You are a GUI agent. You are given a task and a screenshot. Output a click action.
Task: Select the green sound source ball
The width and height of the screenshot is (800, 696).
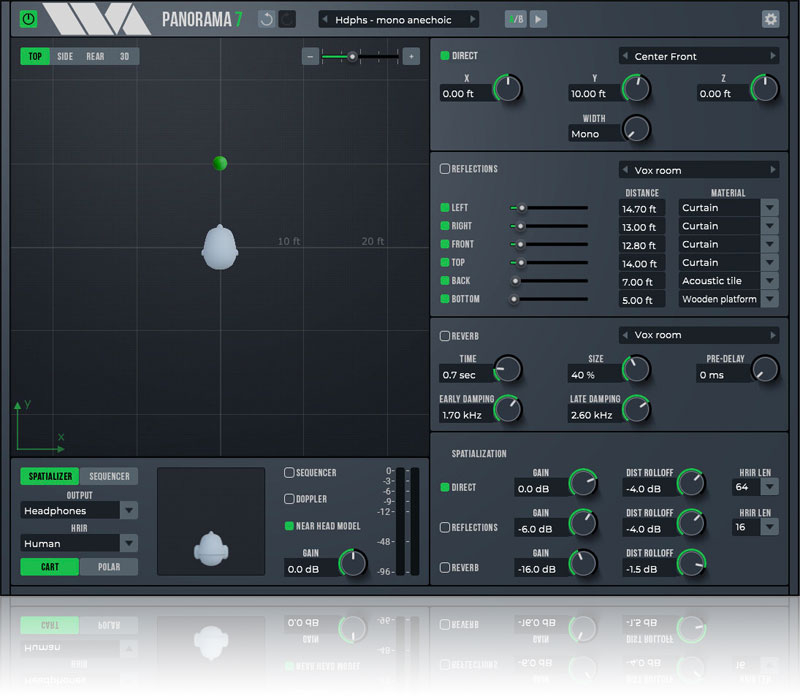coord(220,163)
